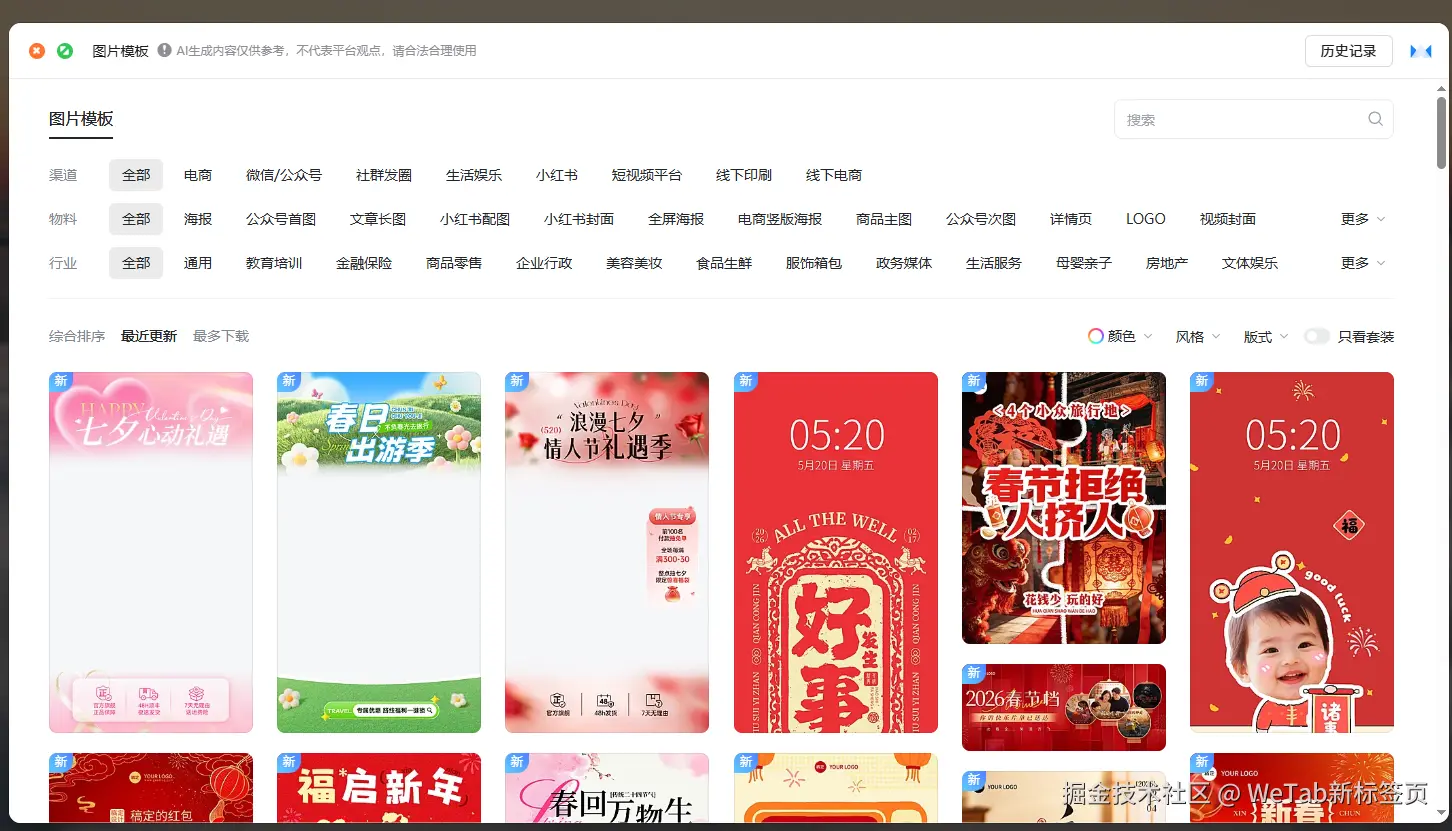Filter channel by 线下电商
Viewport: 1452px width, 831px height.
(x=834, y=175)
